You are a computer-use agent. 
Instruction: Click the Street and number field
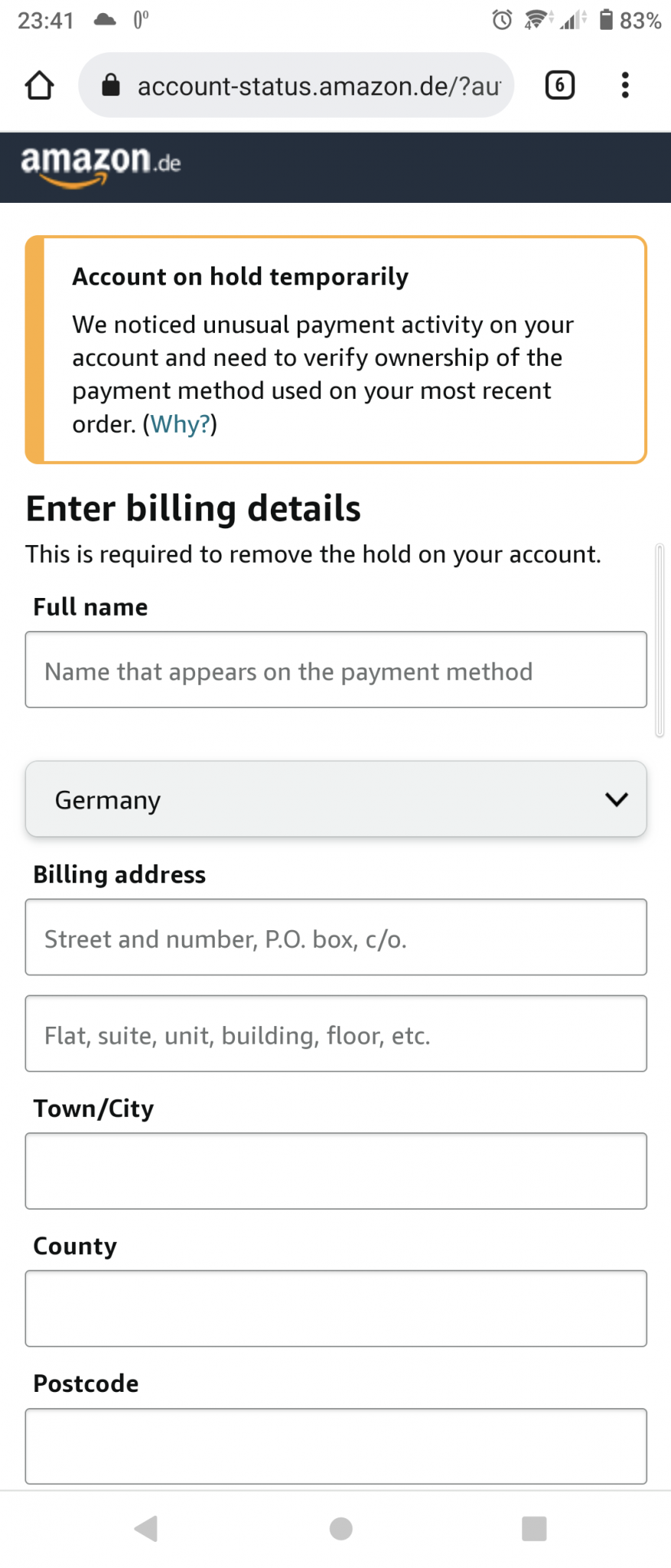(336, 937)
